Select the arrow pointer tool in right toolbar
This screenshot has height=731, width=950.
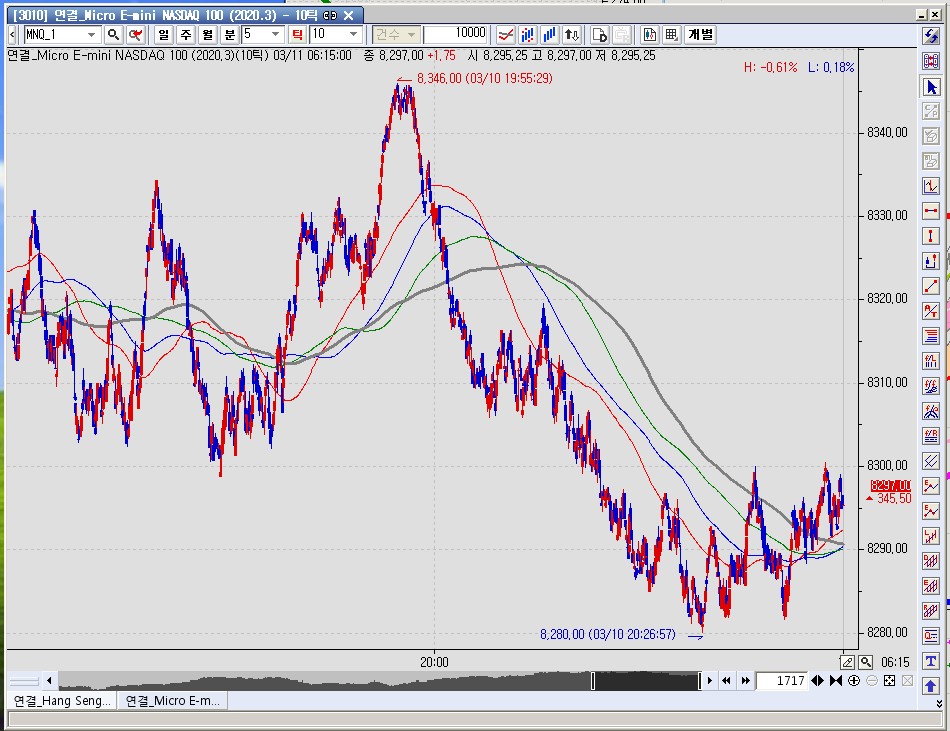tap(931, 87)
